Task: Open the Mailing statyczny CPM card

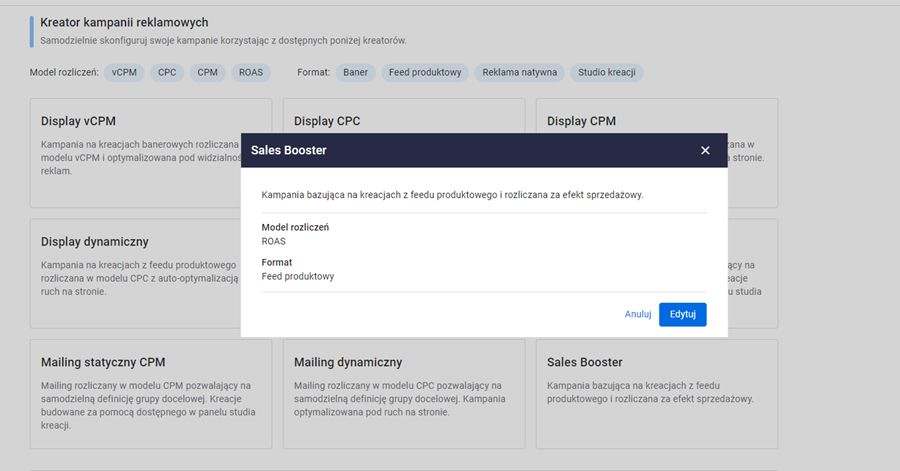Action: tap(151, 394)
